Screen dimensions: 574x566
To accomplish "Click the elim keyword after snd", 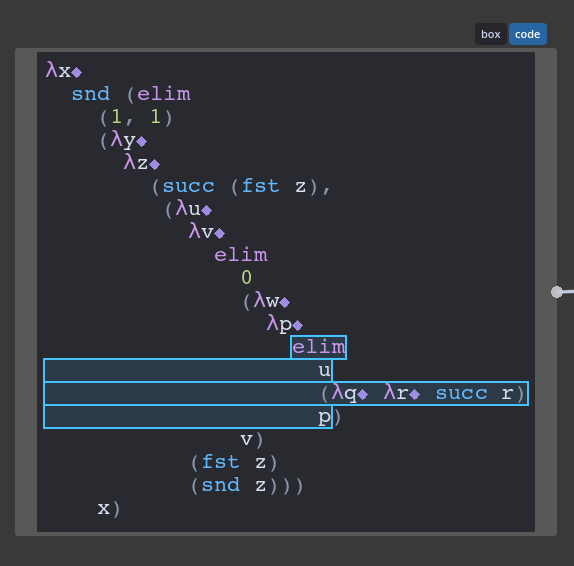I will pos(164,94).
